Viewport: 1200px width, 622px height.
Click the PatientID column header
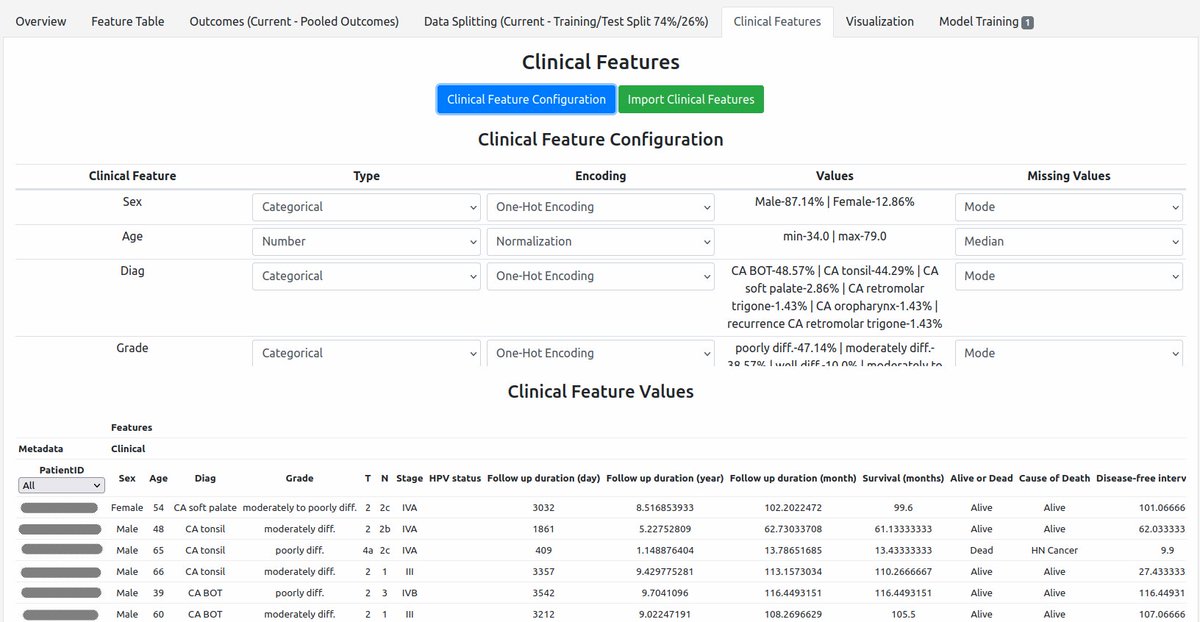(x=62, y=469)
